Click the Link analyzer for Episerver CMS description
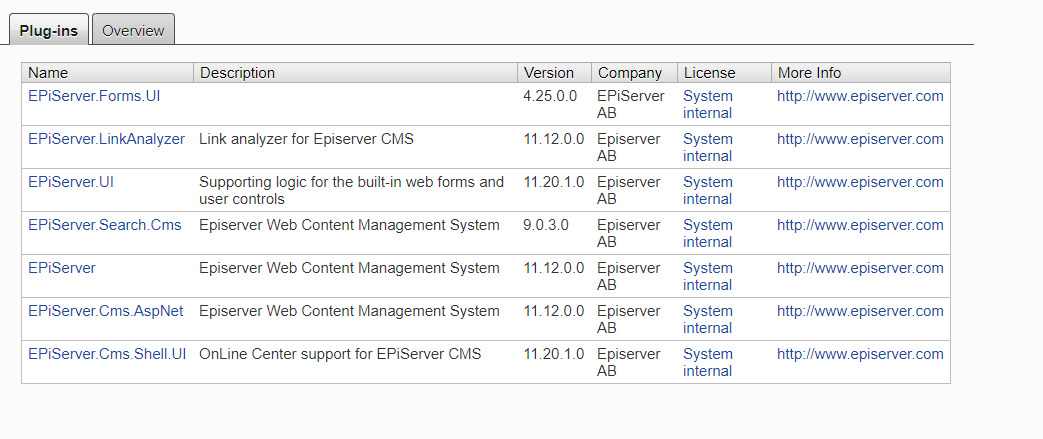This screenshot has width=1043, height=439. click(x=306, y=139)
